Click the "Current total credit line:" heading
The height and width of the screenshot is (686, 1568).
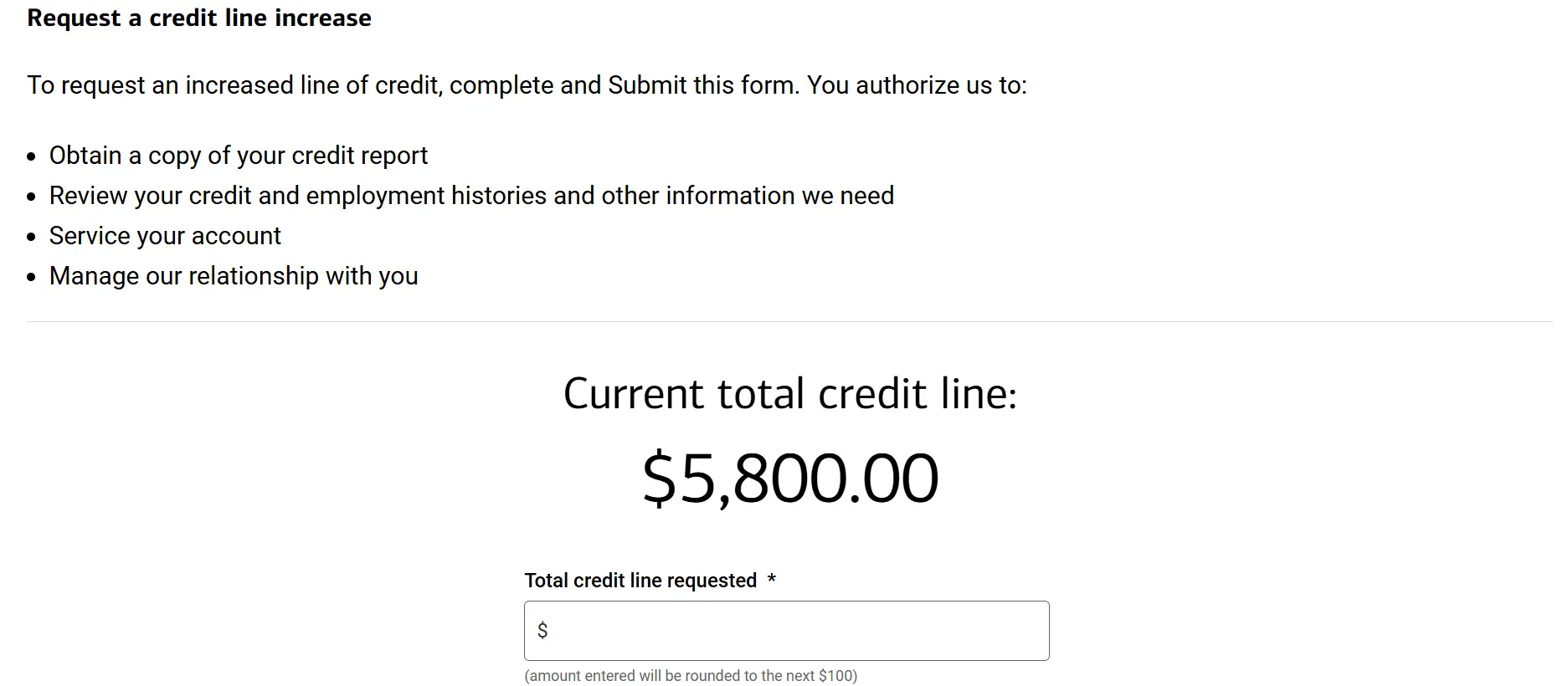pos(789,393)
